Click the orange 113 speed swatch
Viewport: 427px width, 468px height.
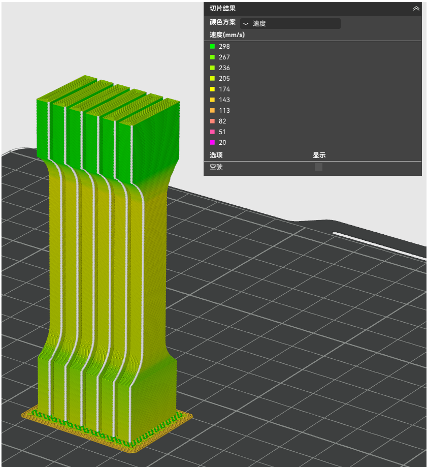(212, 110)
